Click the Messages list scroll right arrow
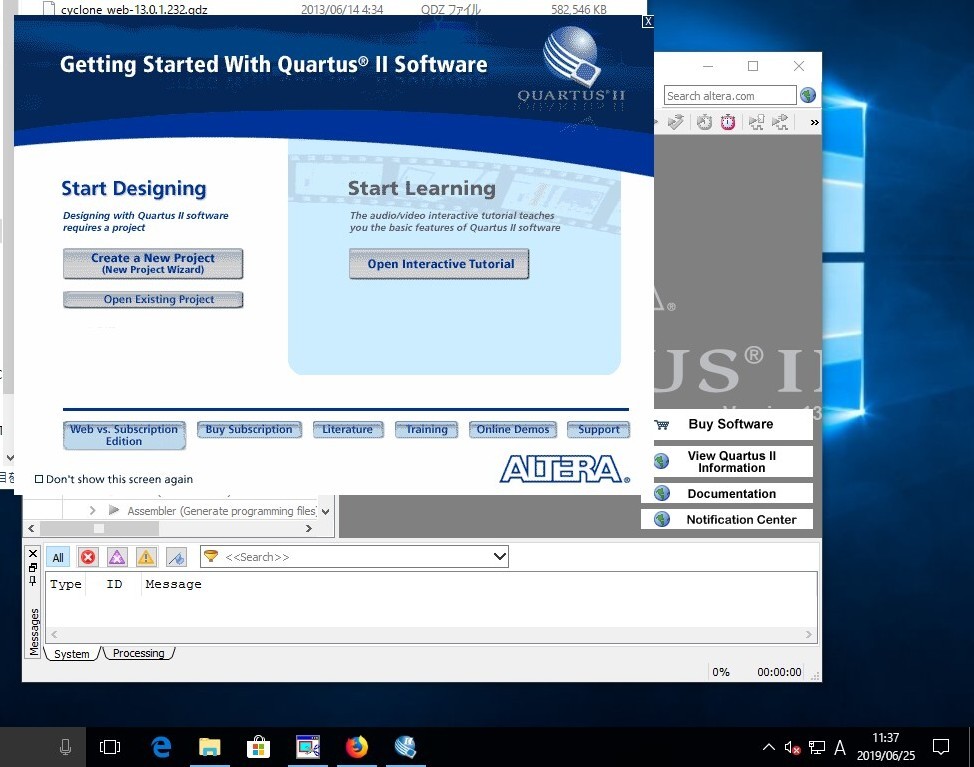The height and width of the screenshot is (767, 974). click(x=808, y=634)
